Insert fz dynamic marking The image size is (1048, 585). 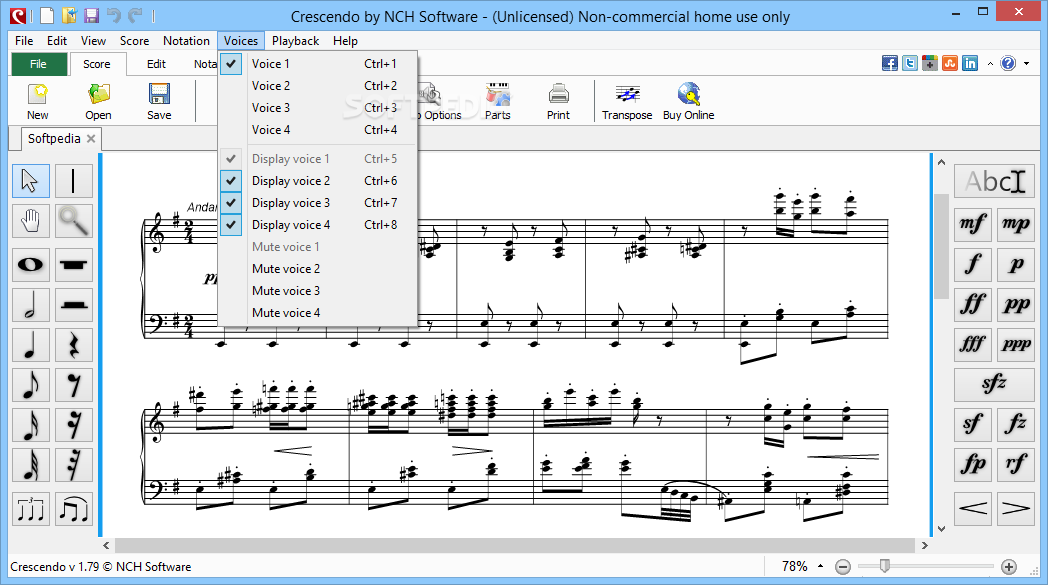click(x=1016, y=424)
